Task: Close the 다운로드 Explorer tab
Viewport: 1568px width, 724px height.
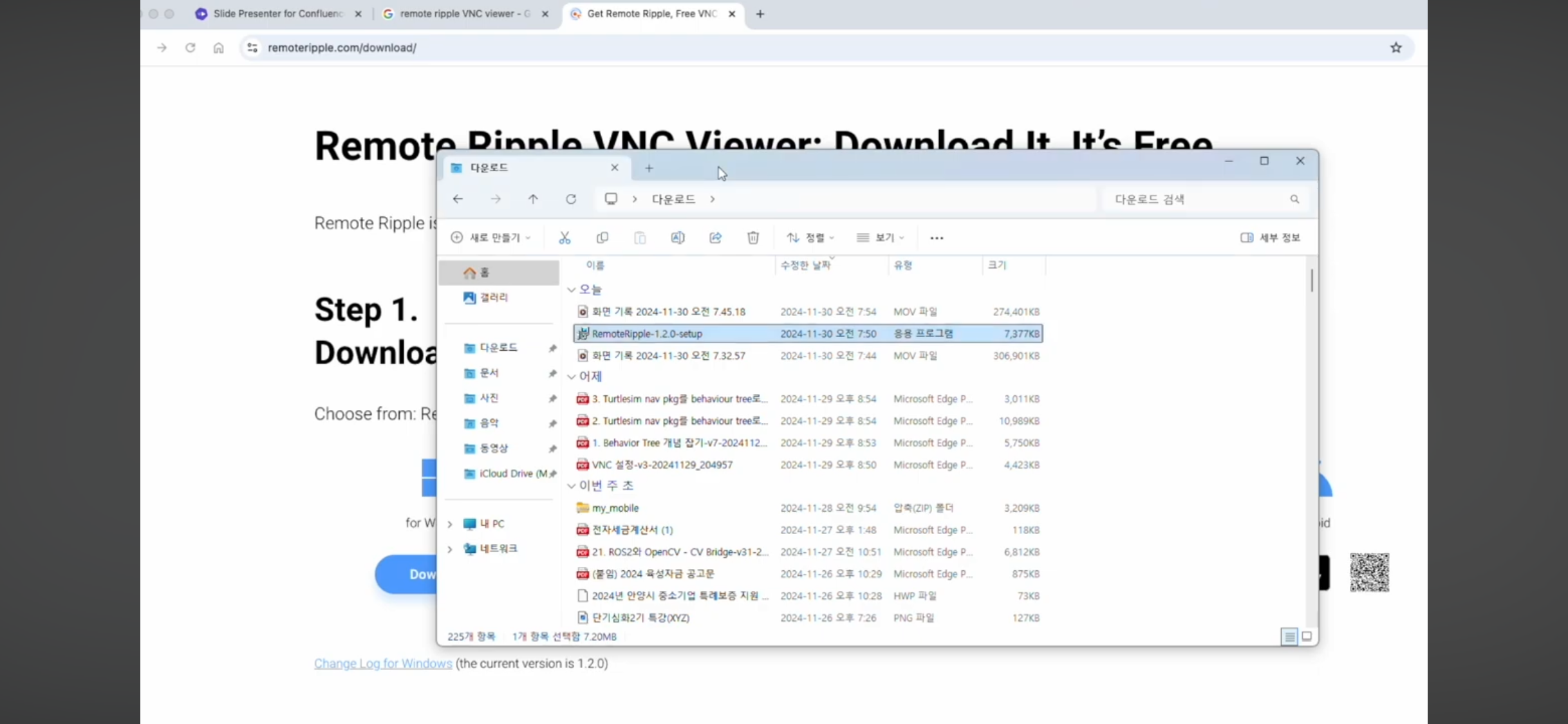Action: click(x=615, y=168)
